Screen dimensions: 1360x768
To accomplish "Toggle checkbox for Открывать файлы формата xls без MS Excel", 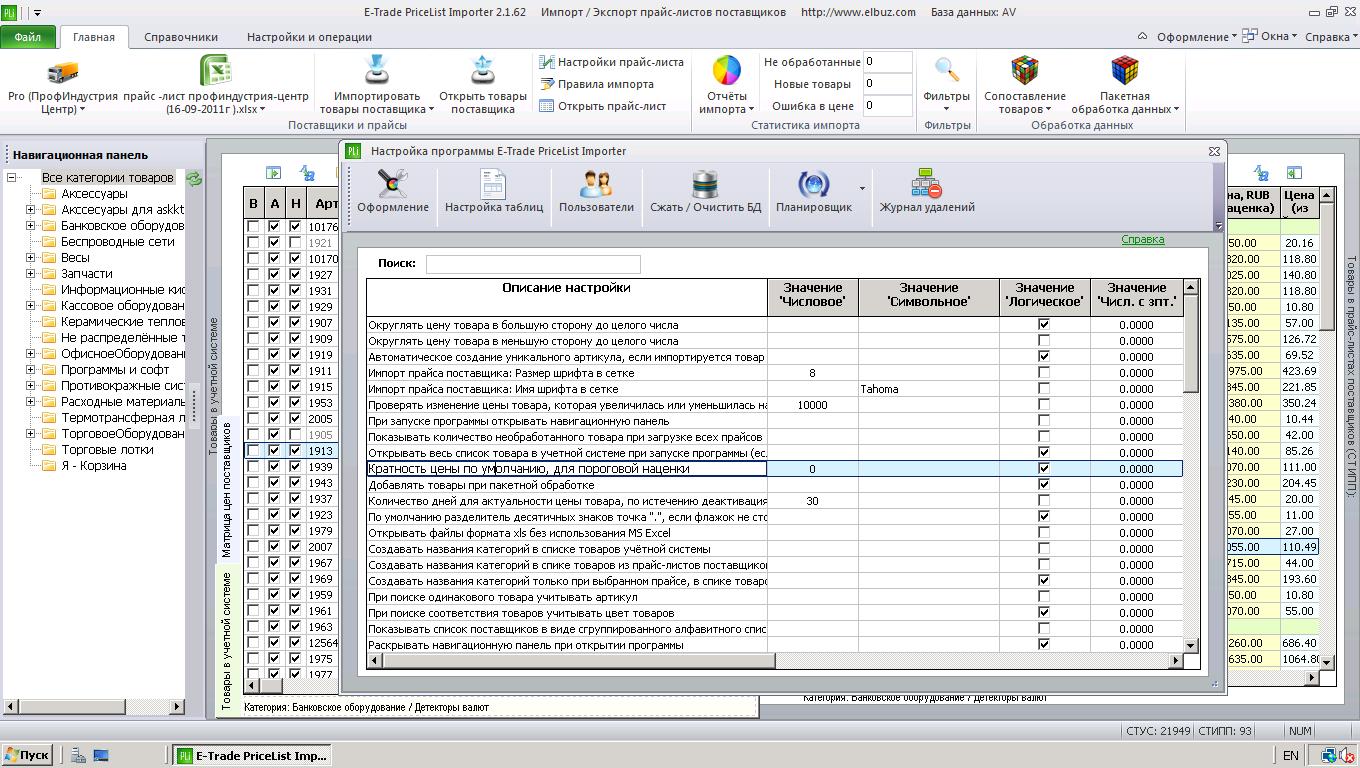I will coord(1044,533).
